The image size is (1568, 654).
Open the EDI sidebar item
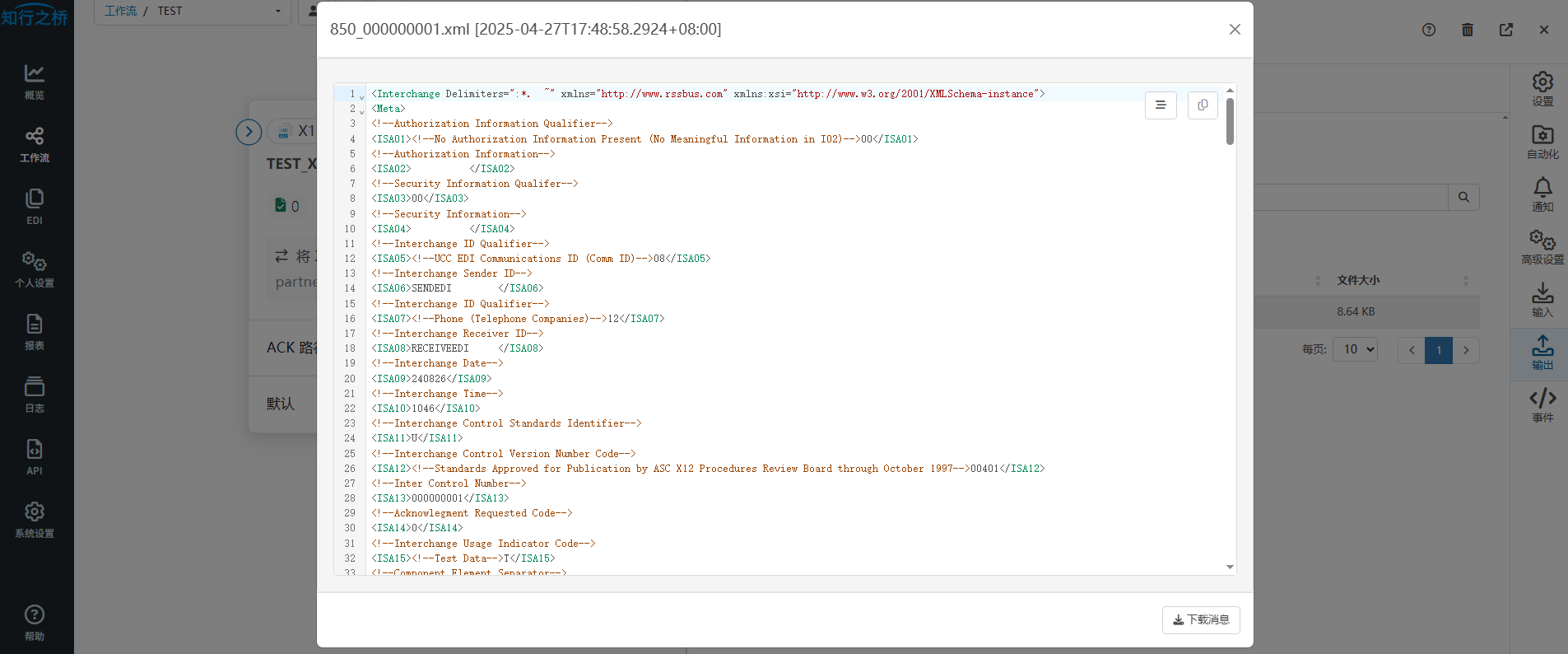[35, 208]
